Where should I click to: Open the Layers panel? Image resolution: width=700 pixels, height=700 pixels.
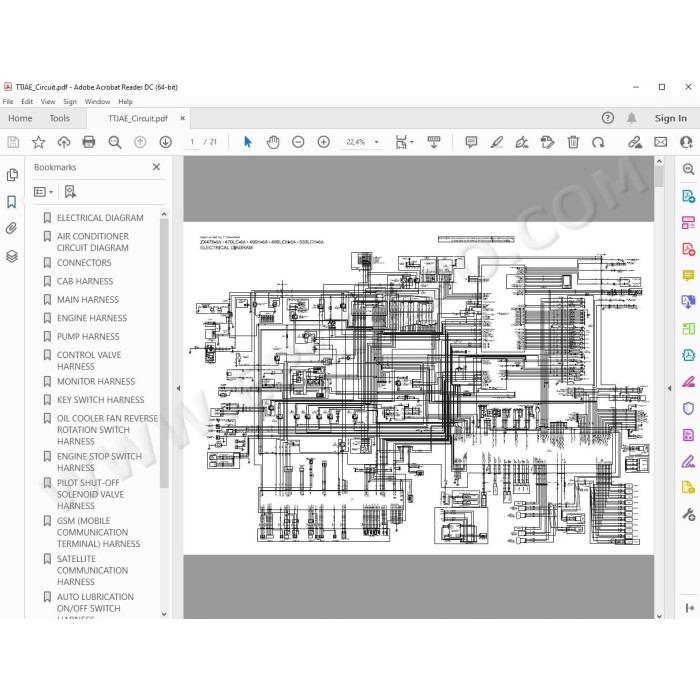click(x=12, y=256)
